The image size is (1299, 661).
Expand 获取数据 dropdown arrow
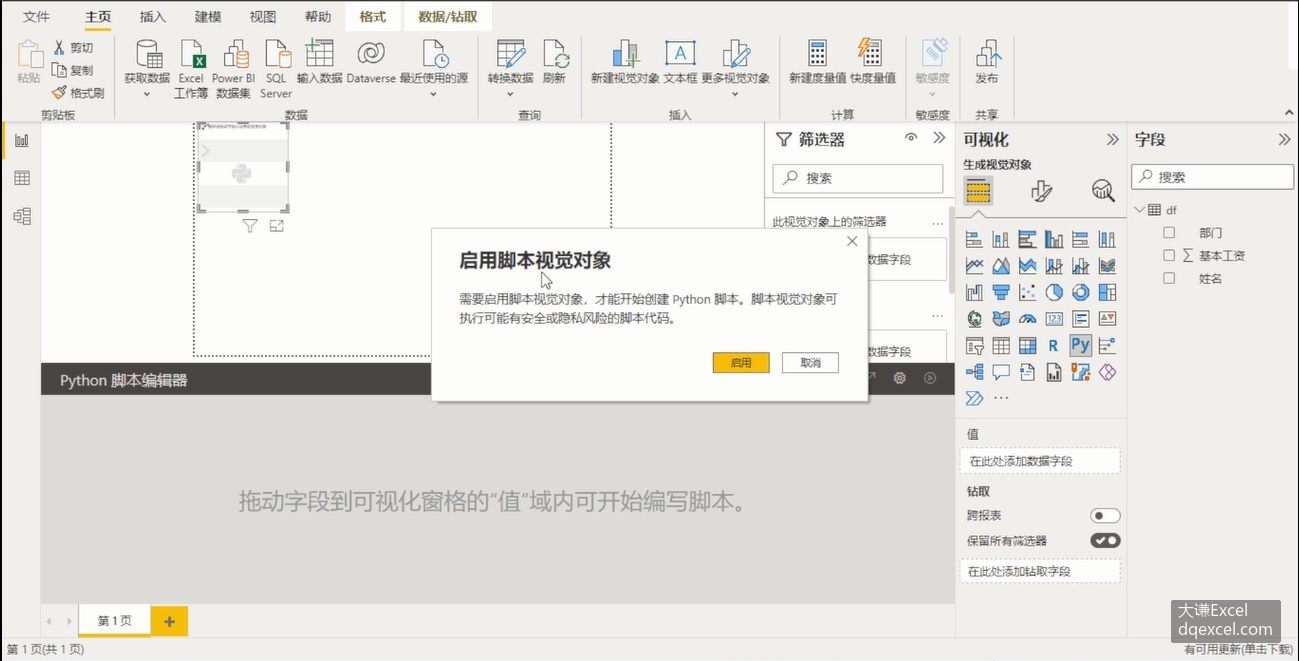pos(147,95)
